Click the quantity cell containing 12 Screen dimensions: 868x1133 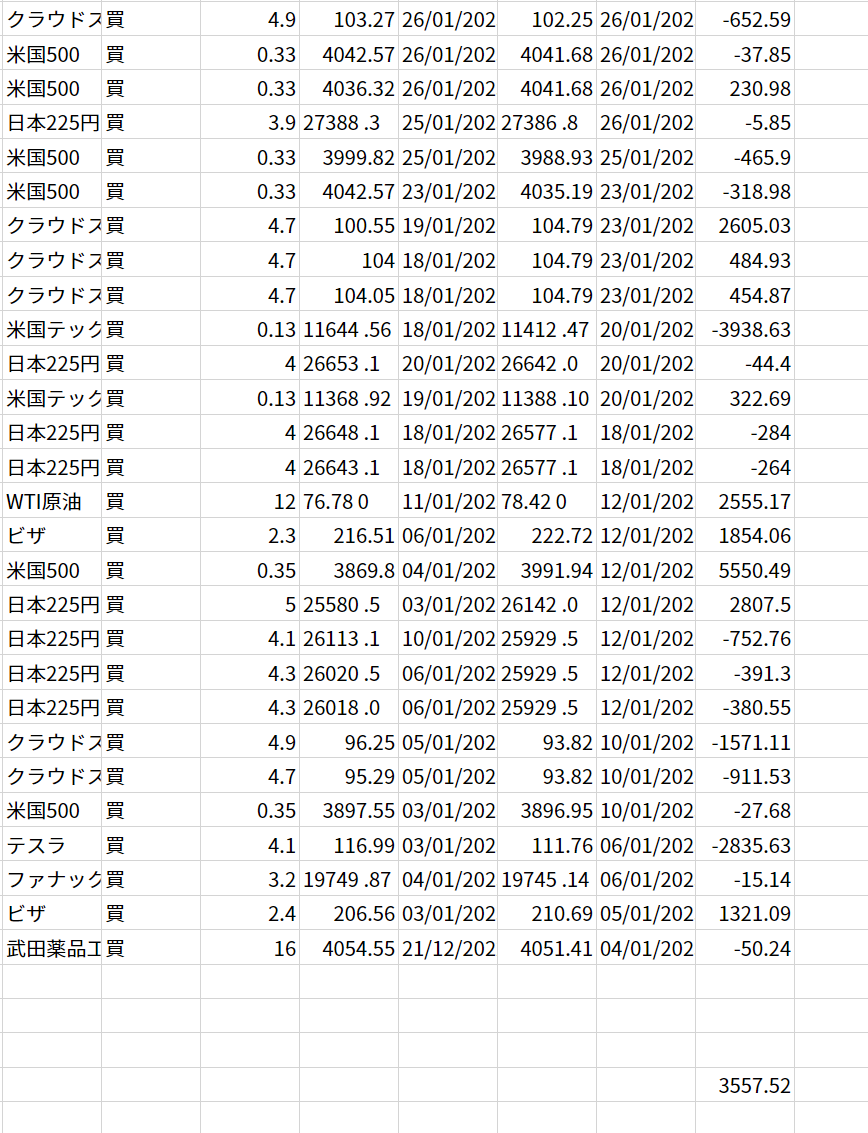tap(250, 501)
